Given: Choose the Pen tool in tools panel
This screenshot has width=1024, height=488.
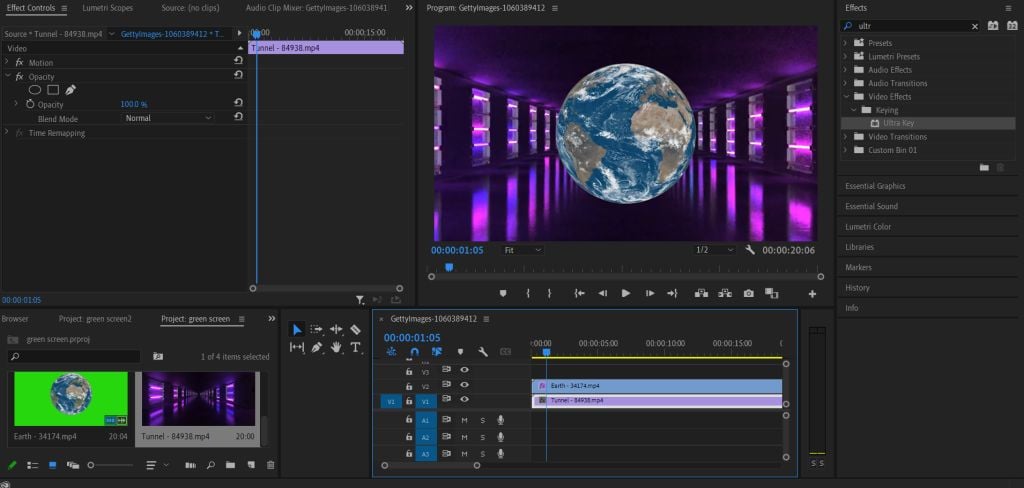Looking at the screenshot, I should [316, 347].
